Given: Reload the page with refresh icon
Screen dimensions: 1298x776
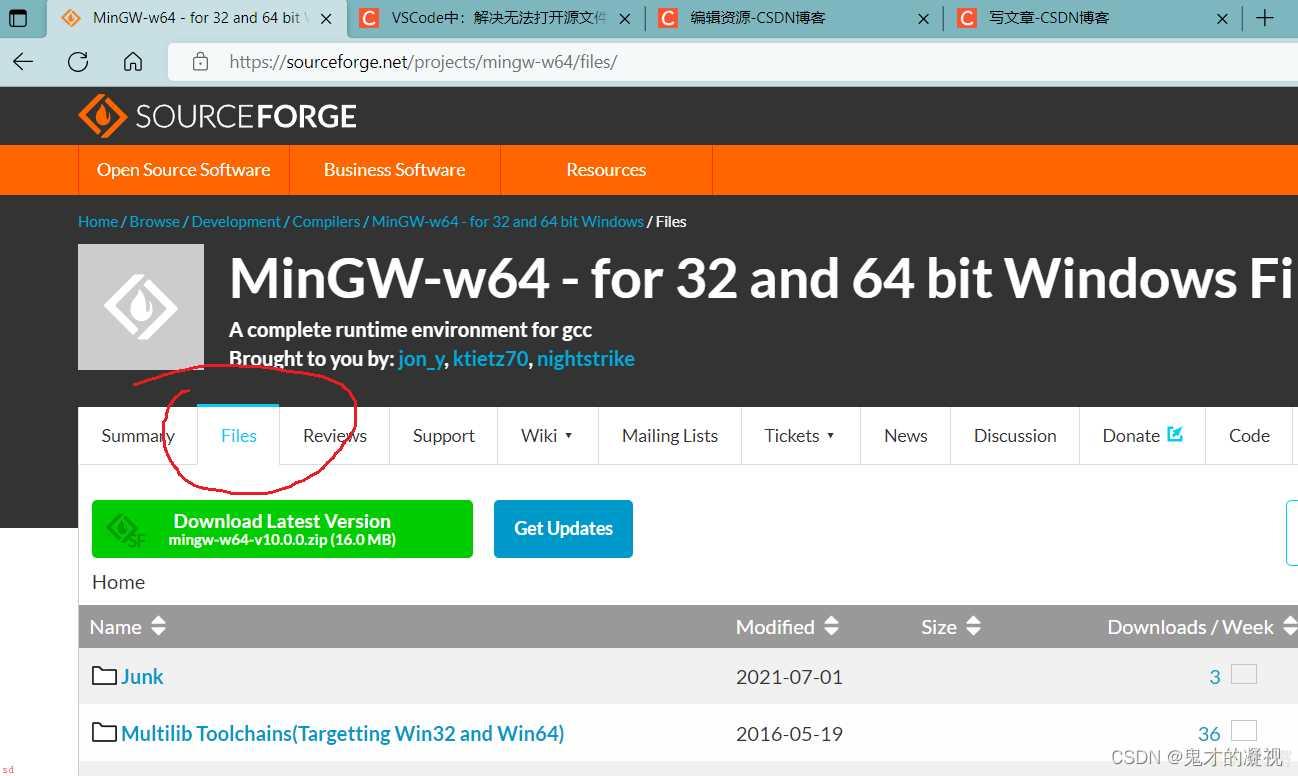Looking at the screenshot, I should coord(78,62).
